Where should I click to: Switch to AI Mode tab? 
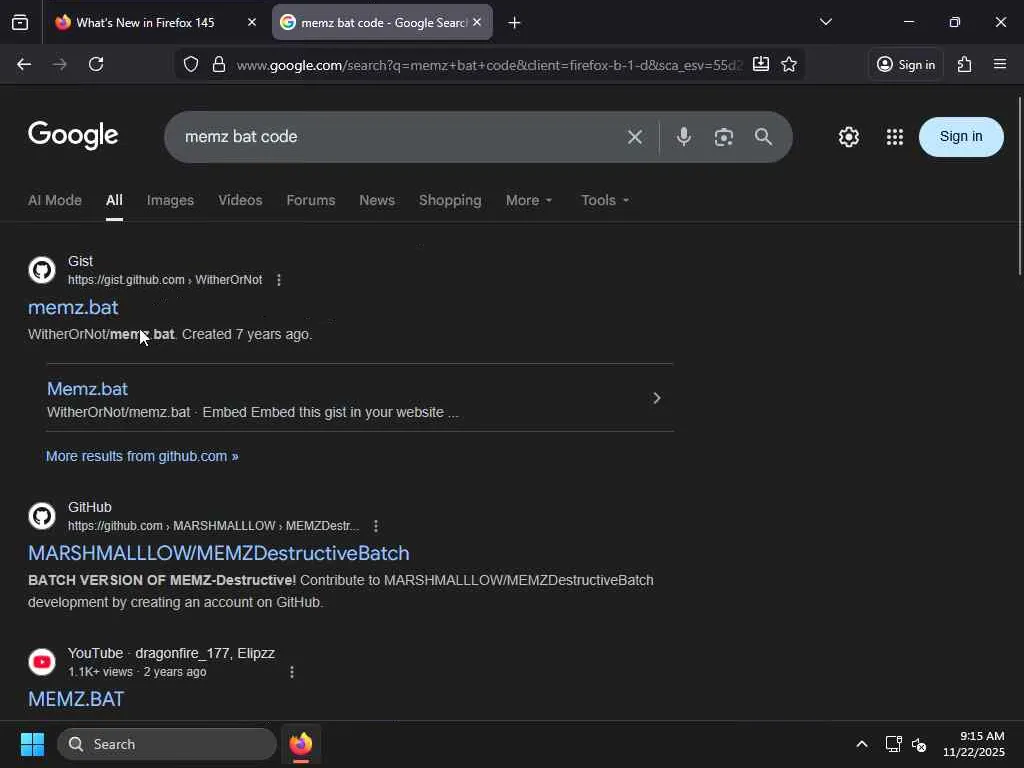55,200
